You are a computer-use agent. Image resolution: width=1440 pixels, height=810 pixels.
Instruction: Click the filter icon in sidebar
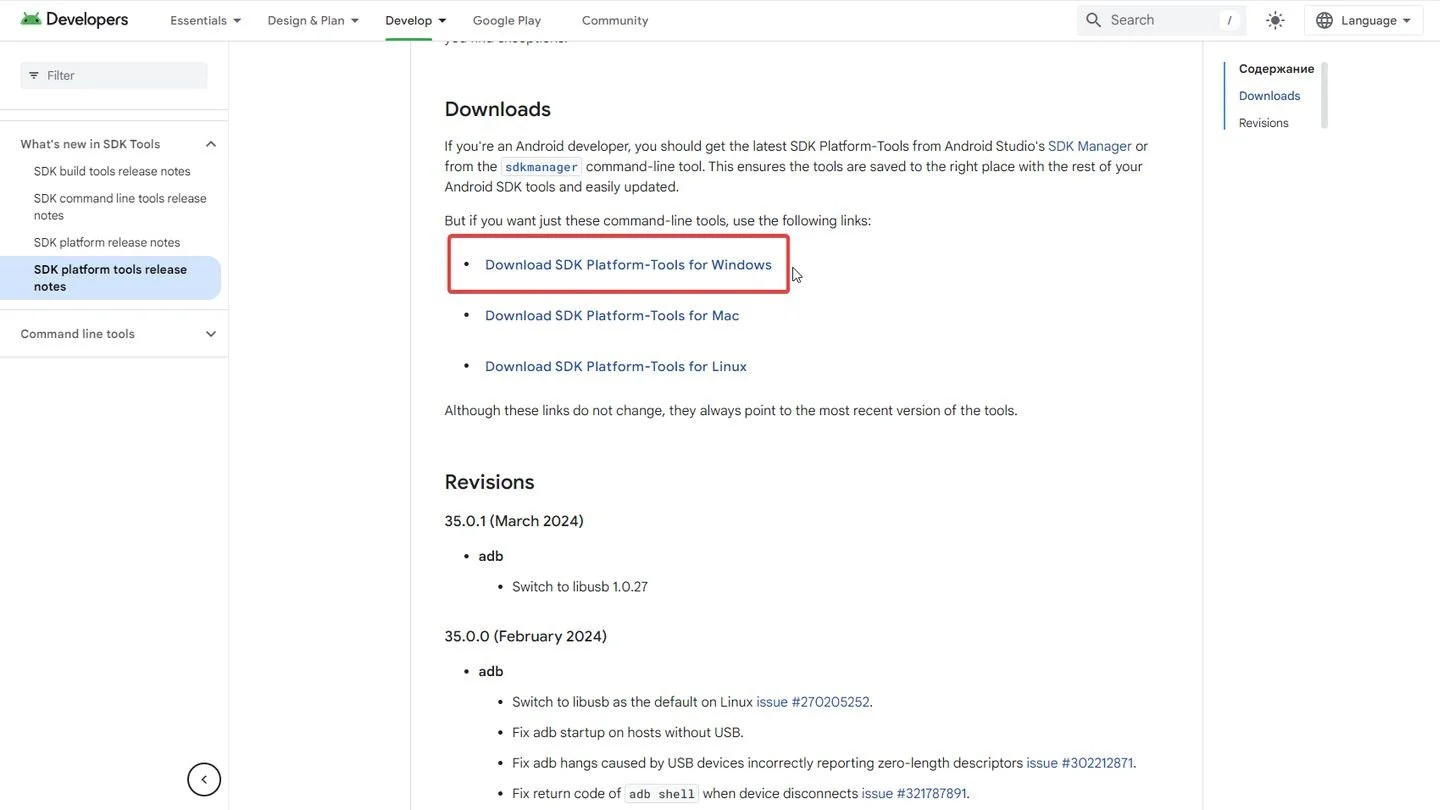(x=34, y=75)
